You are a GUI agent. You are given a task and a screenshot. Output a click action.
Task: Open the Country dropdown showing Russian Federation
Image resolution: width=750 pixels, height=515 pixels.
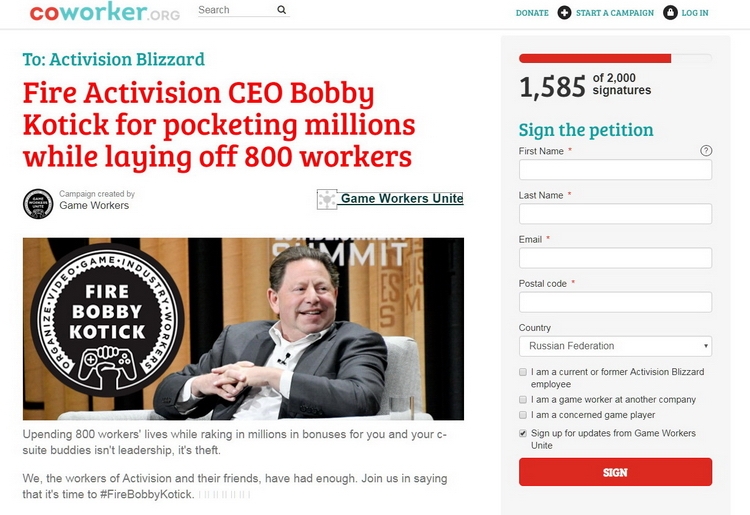point(615,346)
